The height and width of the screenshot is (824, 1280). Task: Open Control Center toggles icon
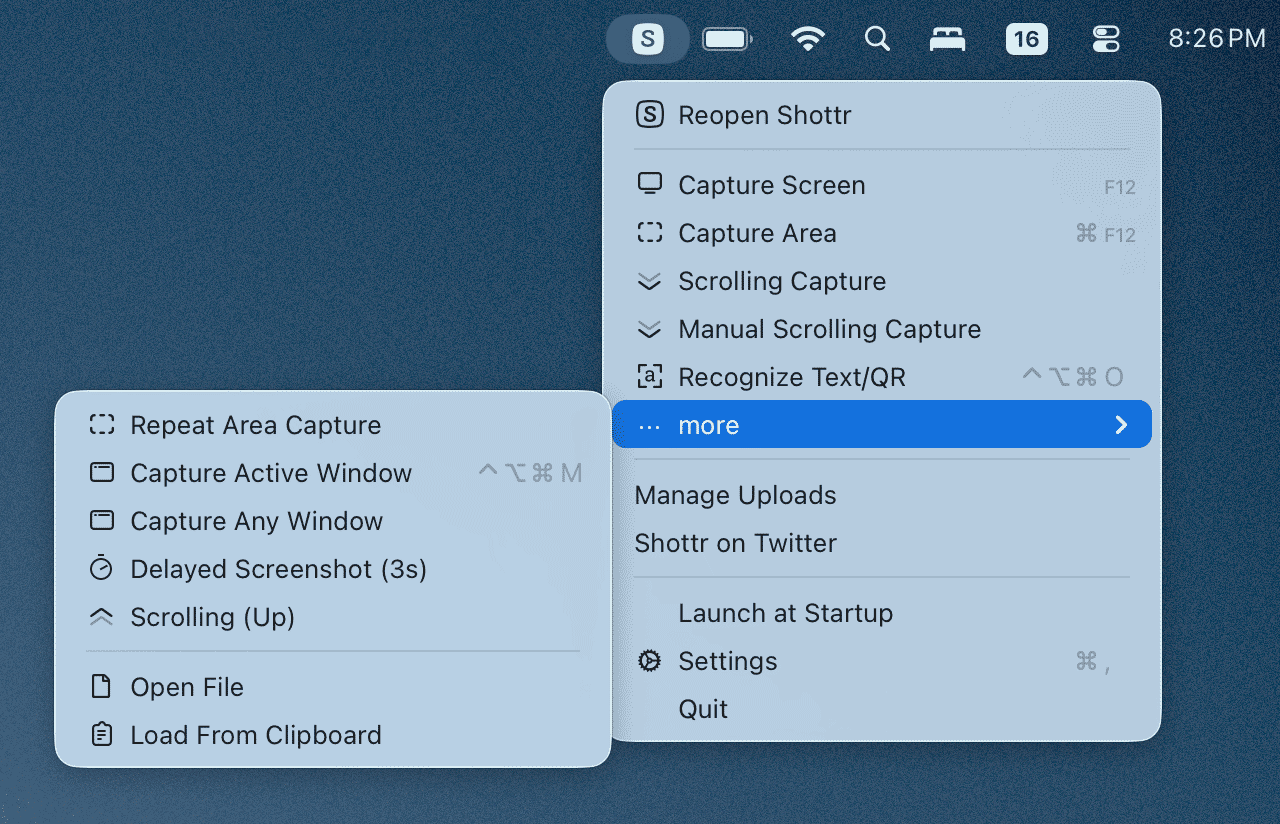(1106, 39)
